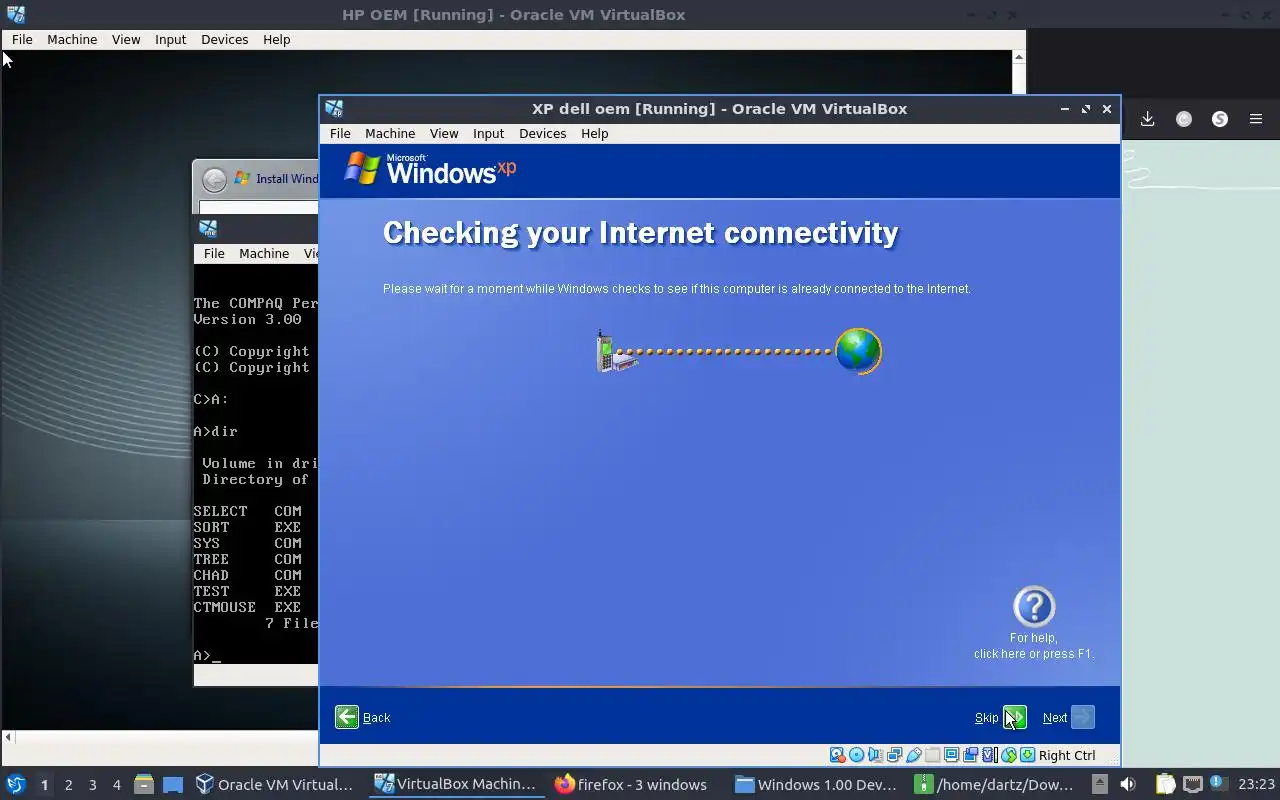Click the back arrow in Install Windows dialog
Screen dimensions: 1280x800
[x=214, y=179]
